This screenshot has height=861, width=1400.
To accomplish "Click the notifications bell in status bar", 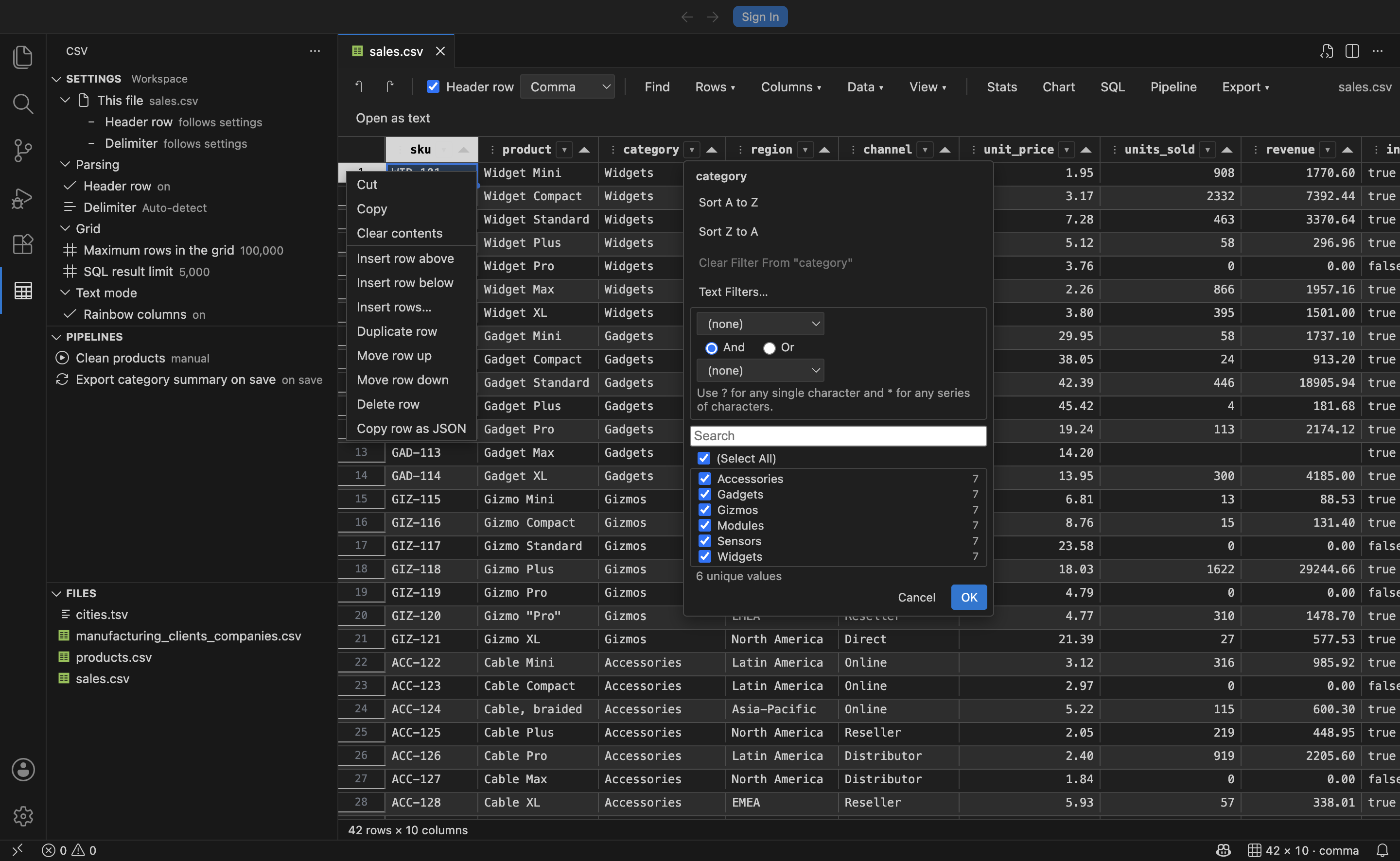I will coord(1382,850).
